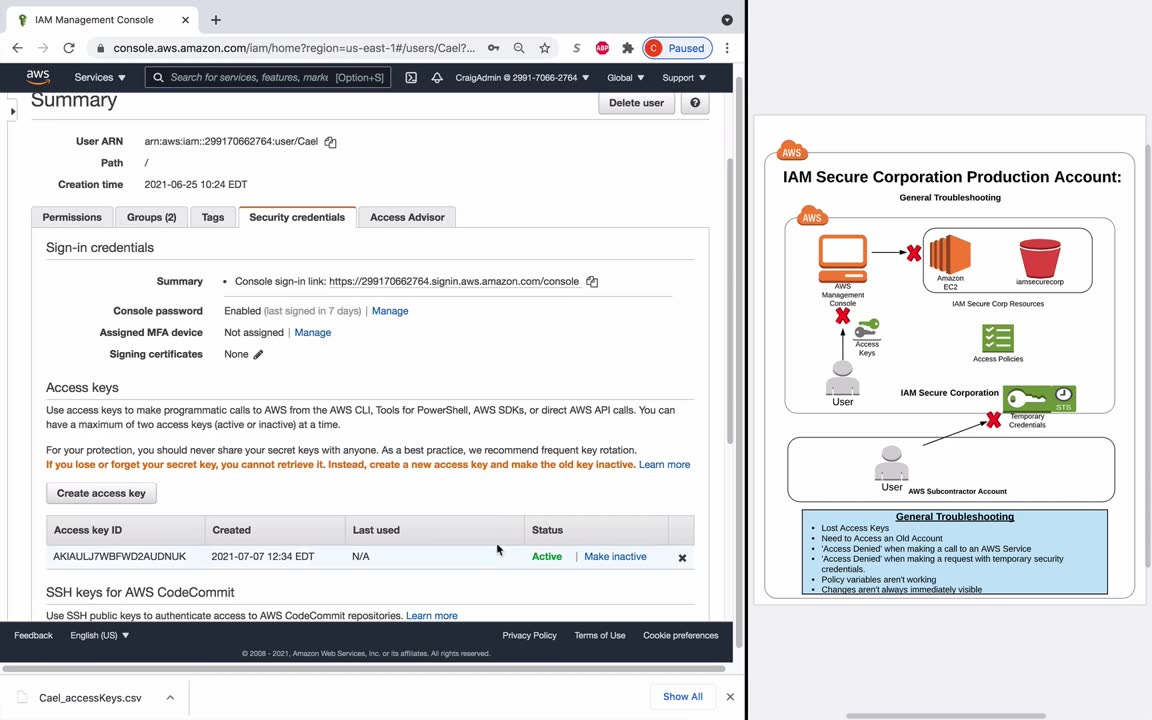Viewport: 1152px width, 720px height.
Task: Switch to the Groups (2) tab
Action: [151, 217]
